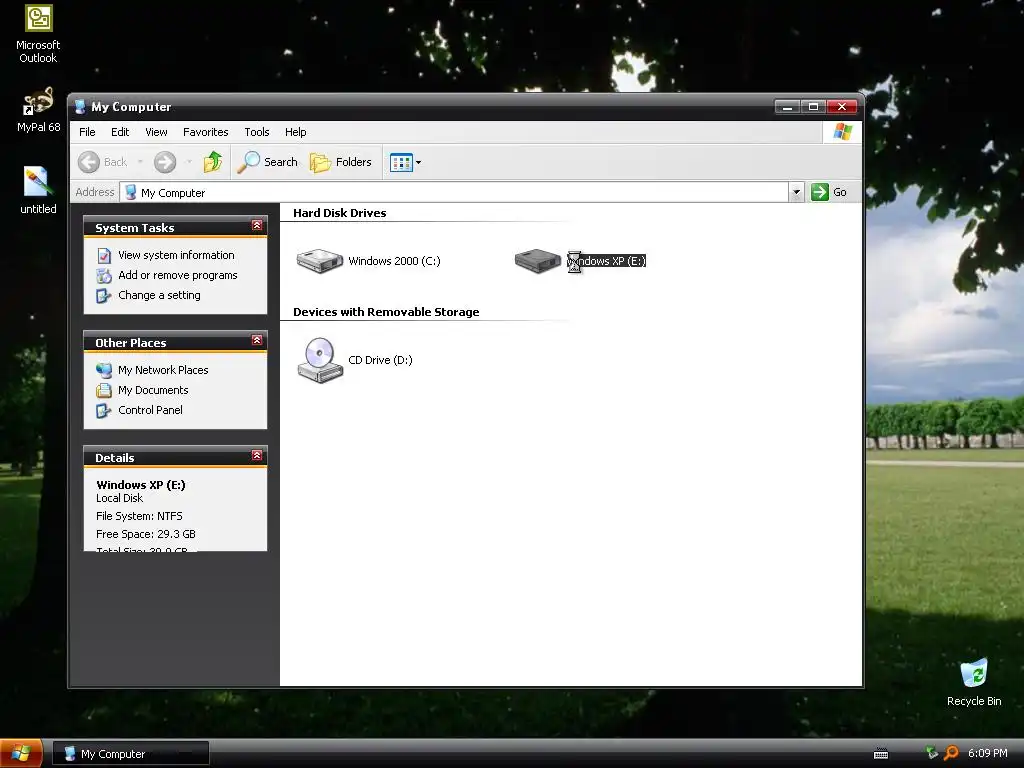1024x768 pixels.
Task: Click the Control Panel icon in Other Places
Action: 104,411
